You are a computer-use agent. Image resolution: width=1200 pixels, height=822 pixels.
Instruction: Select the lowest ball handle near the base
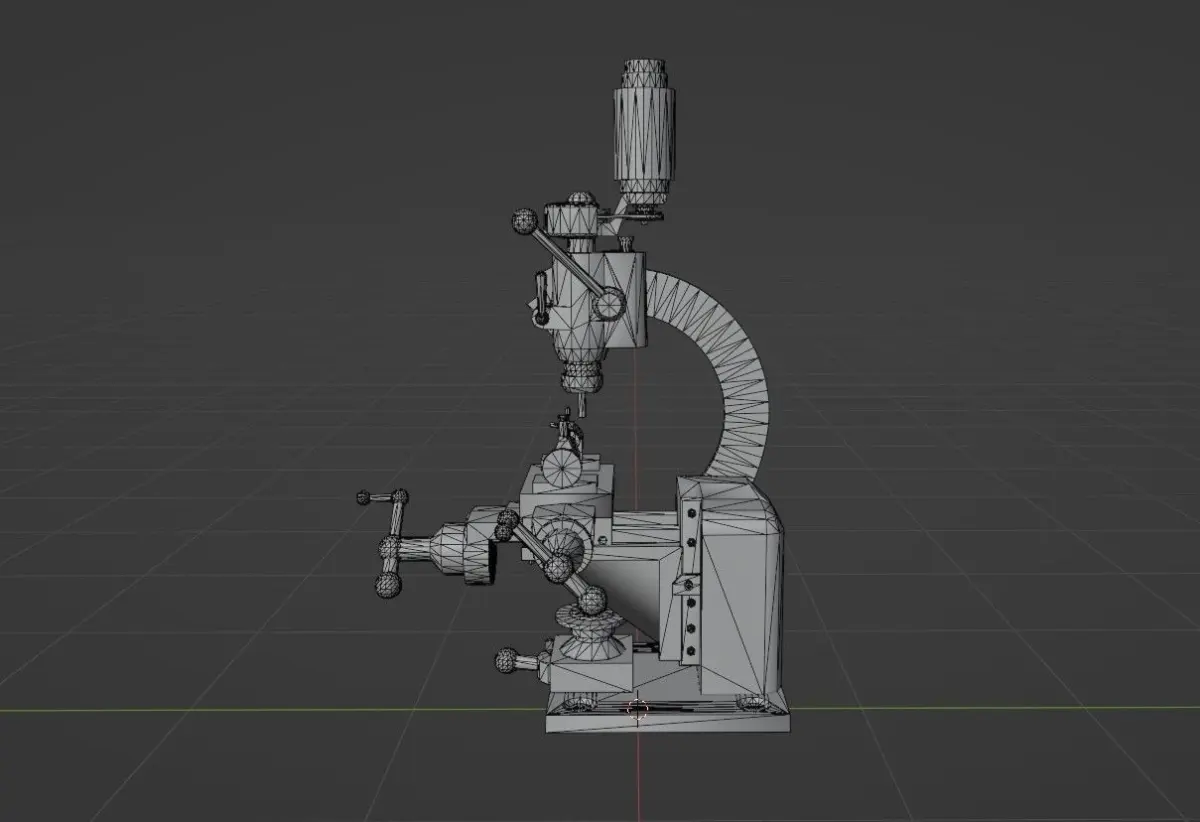pyautogui.click(x=508, y=659)
